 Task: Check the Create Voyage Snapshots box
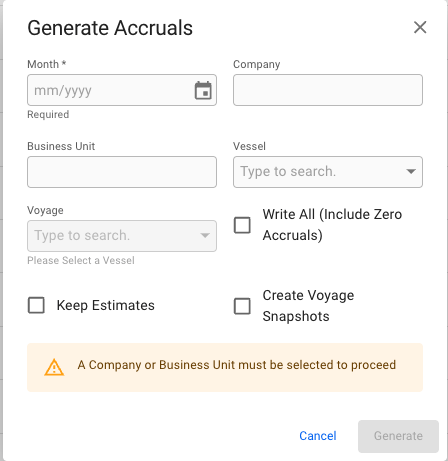242,306
